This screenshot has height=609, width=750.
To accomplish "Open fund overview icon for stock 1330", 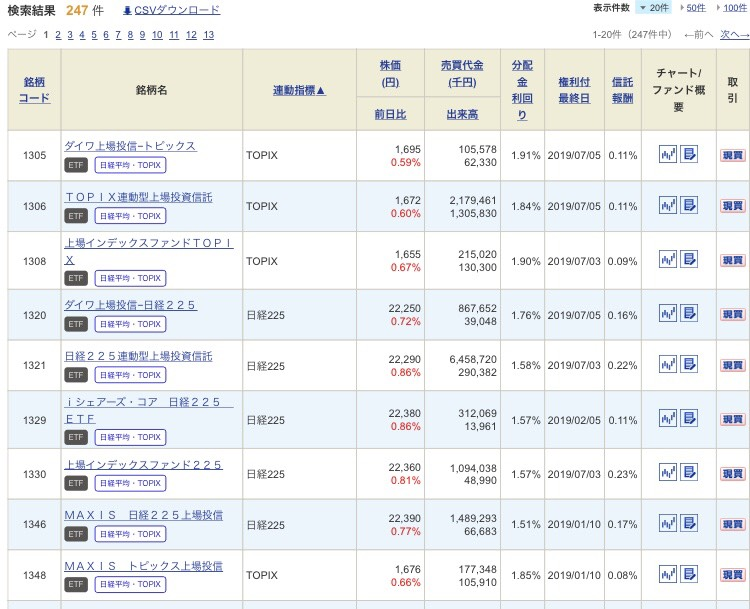I will point(689,473).
